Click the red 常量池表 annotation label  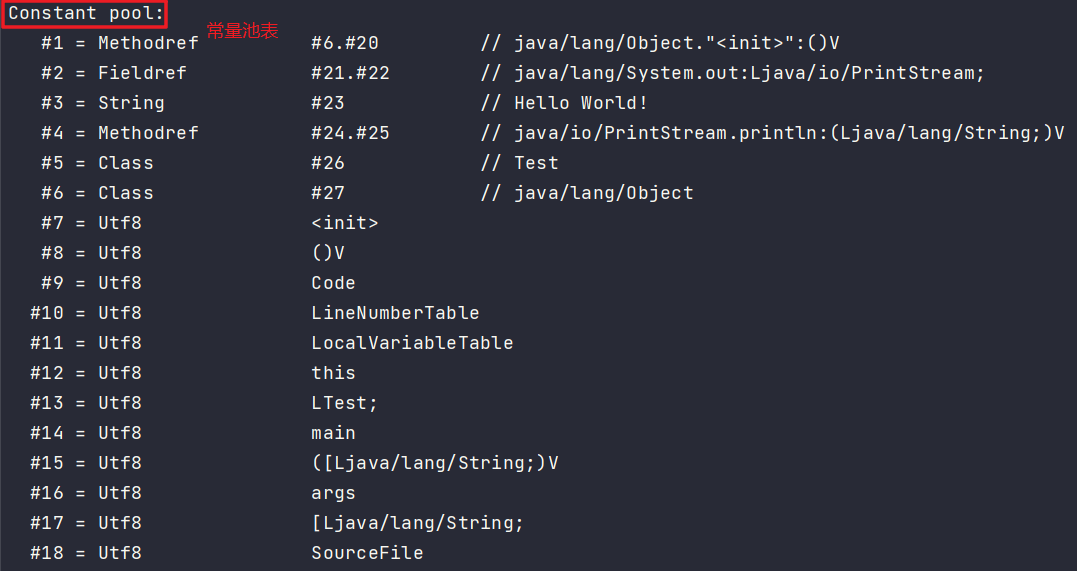click(x=242, y=31)
